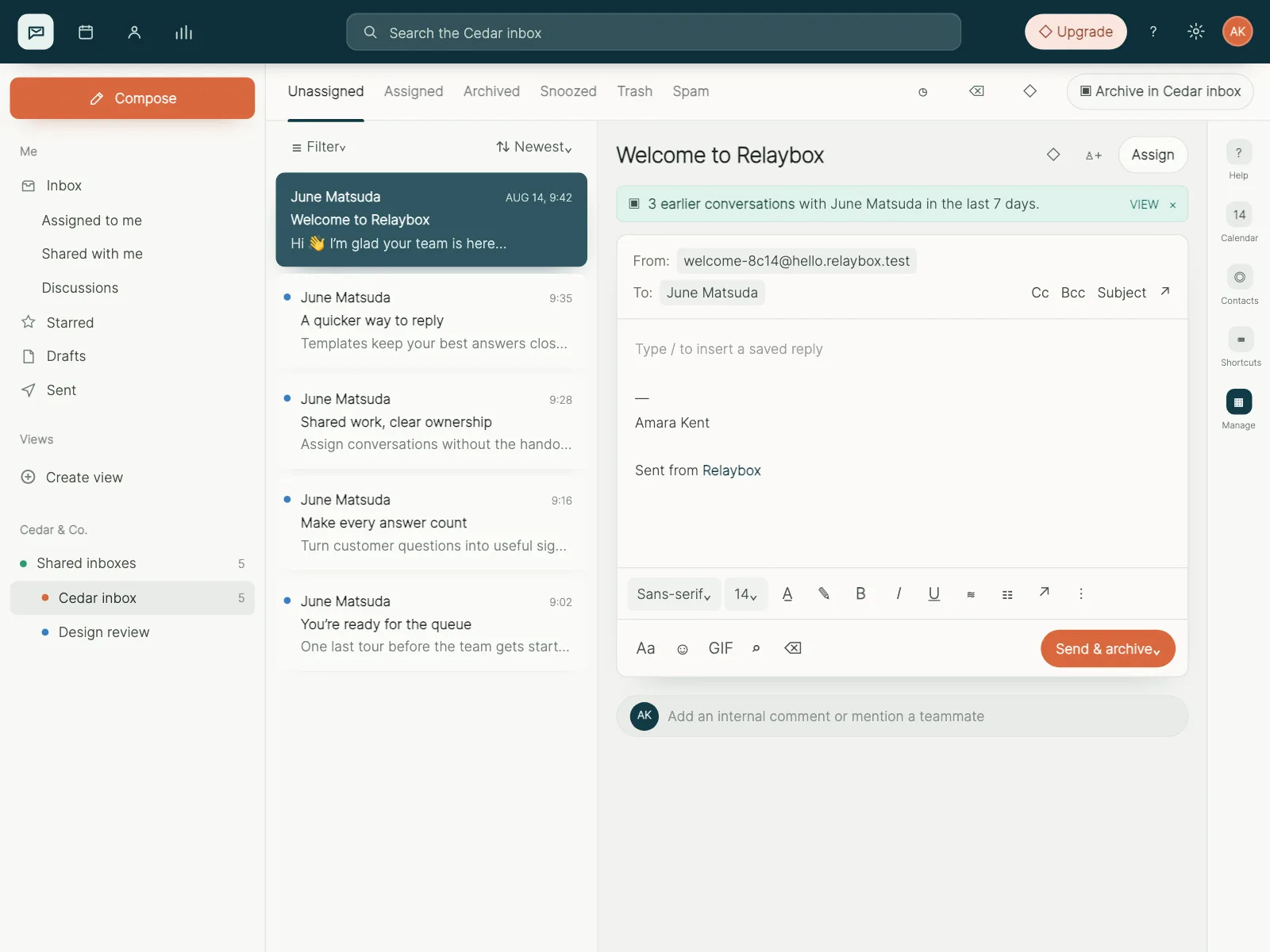Click the text alignment icon in format bar
The width and height of the screenshot is (1270, 952).
pyautogui.click(x=971, y=594)
